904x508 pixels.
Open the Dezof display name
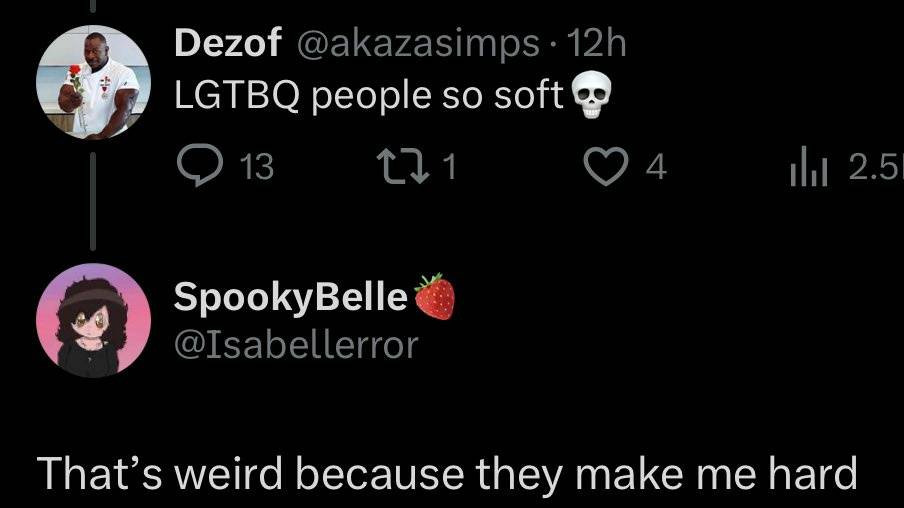(x=228, y=43)
